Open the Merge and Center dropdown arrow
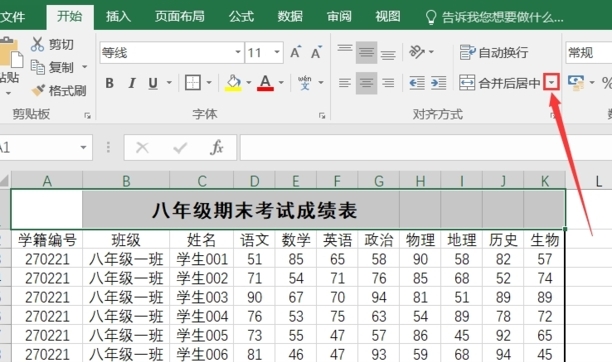The width and height of the screenshot is (612, 362). coord(552,82)
